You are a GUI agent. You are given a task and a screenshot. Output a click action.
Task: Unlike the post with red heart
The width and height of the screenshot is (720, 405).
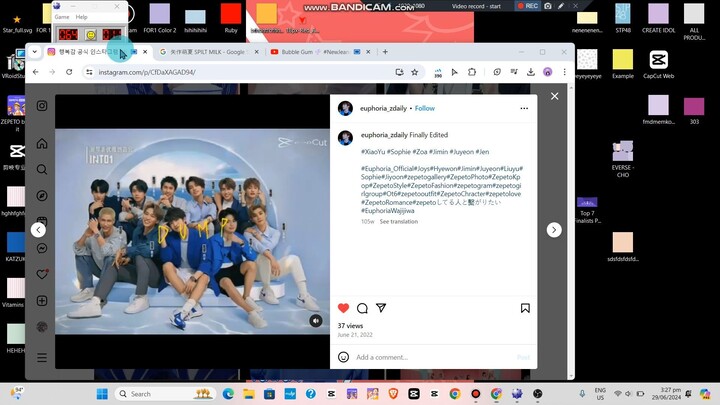tap(343, 308)
